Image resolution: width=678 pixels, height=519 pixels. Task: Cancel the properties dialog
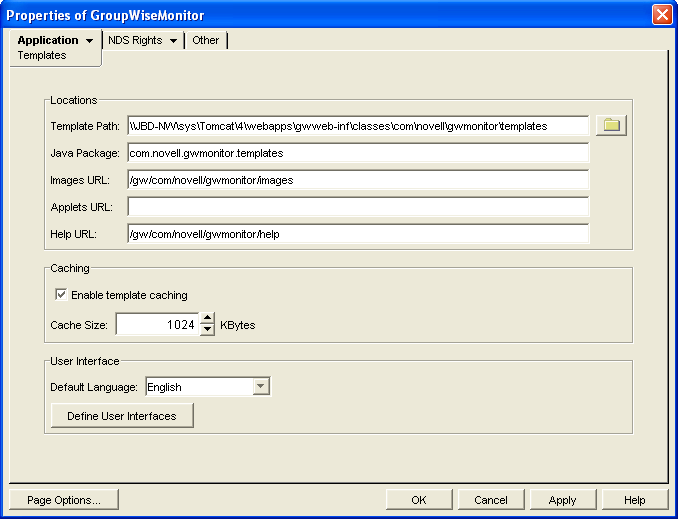coord(491,500)
